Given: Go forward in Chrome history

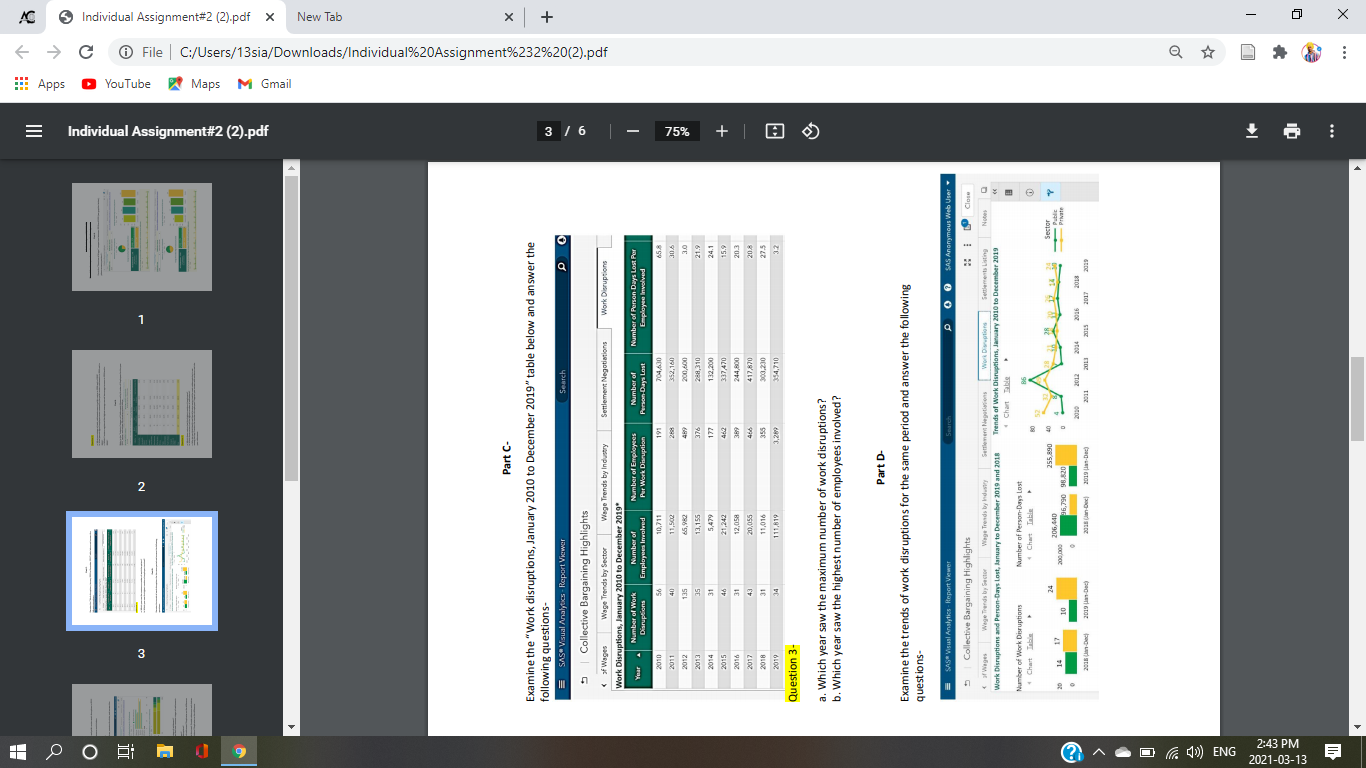Looking at the screenshot, I should pos(55,52).
